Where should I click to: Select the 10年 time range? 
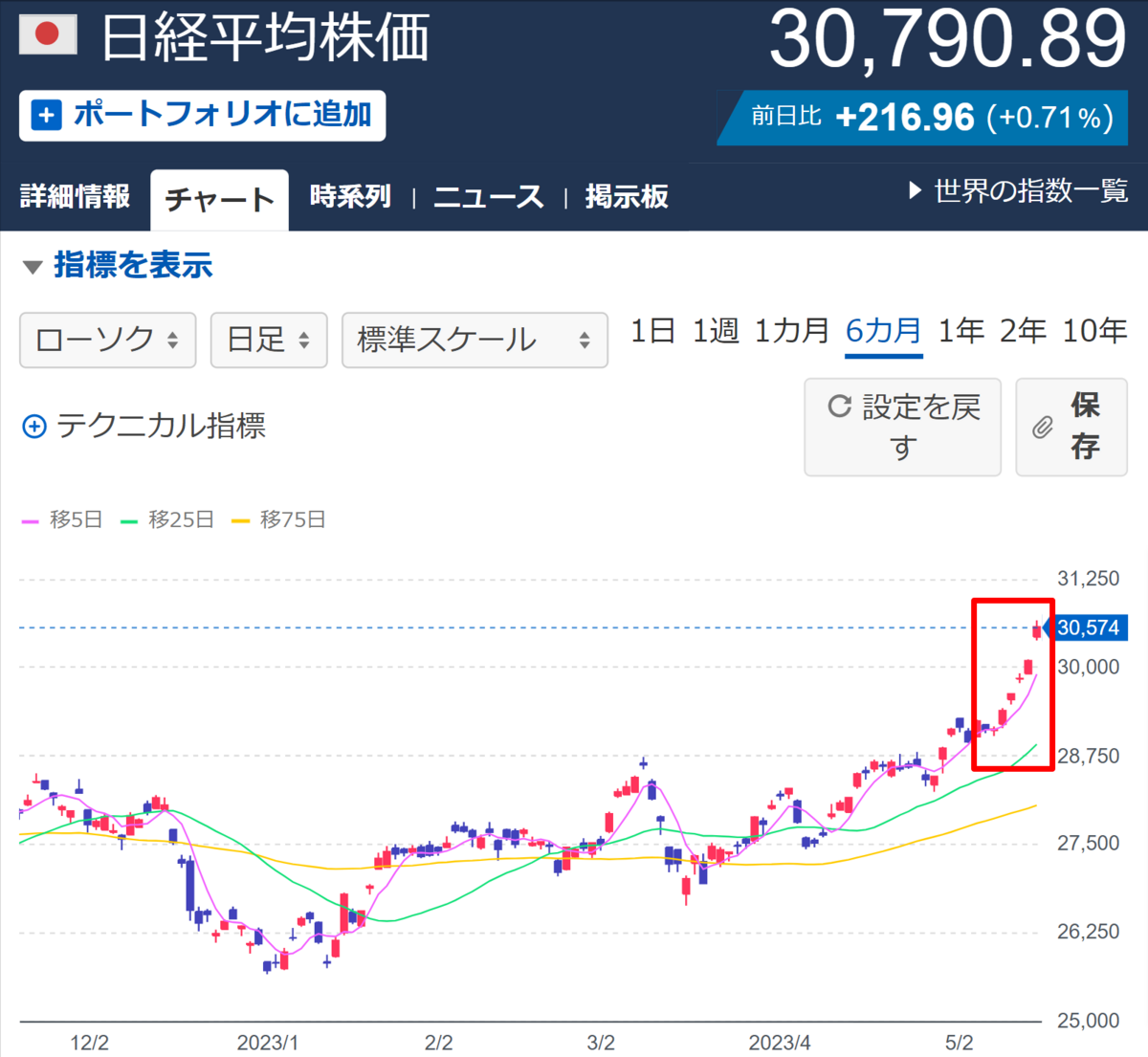1095,331
